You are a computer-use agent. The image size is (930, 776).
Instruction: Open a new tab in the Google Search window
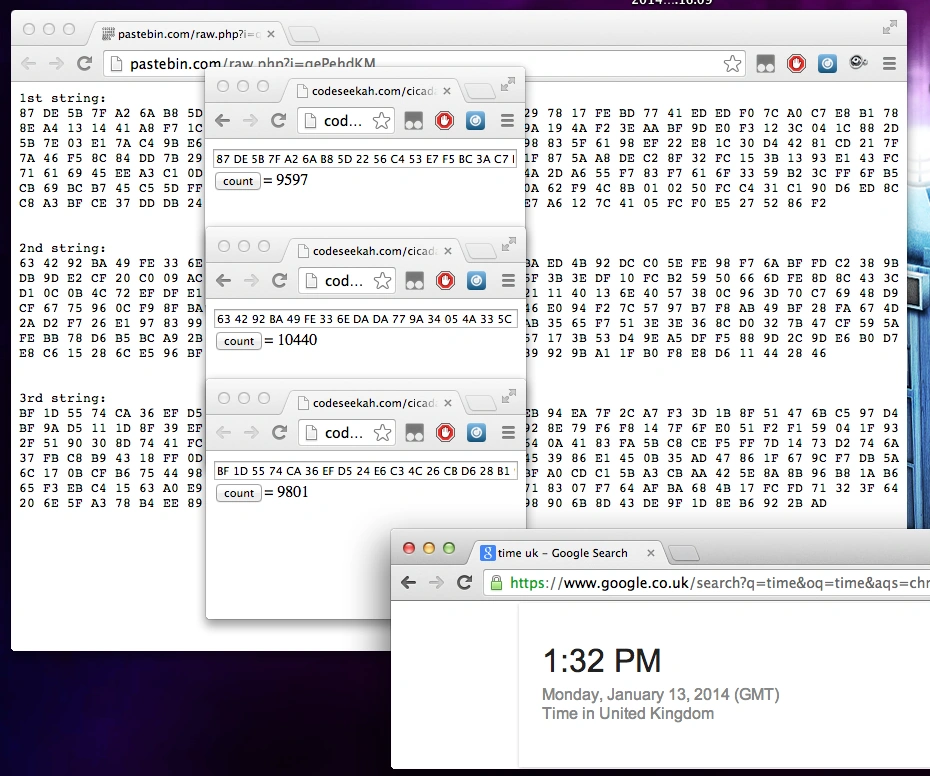pos(684,554)
